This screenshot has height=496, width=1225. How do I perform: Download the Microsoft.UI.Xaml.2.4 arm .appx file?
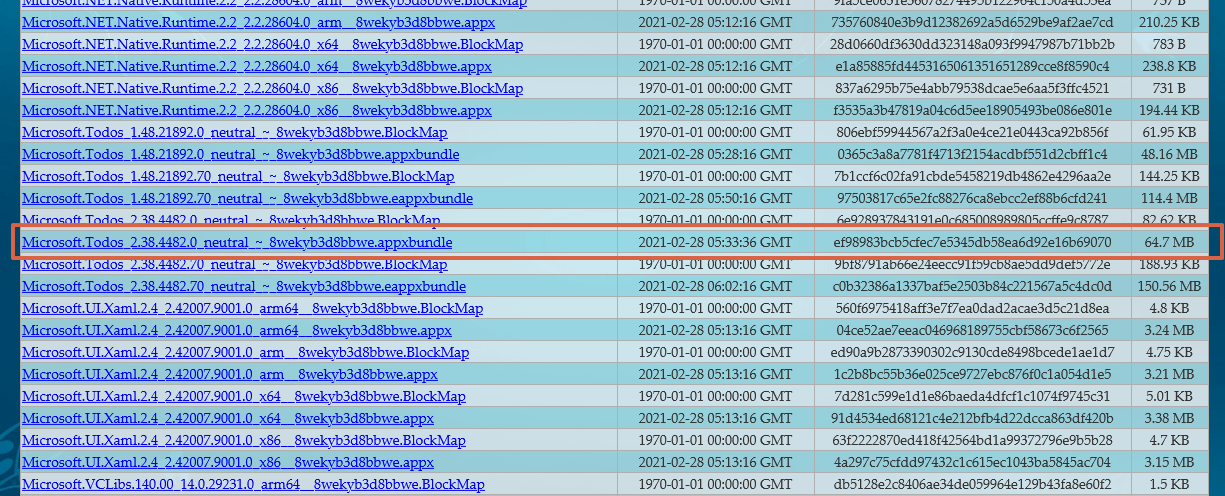coord(230,374)
